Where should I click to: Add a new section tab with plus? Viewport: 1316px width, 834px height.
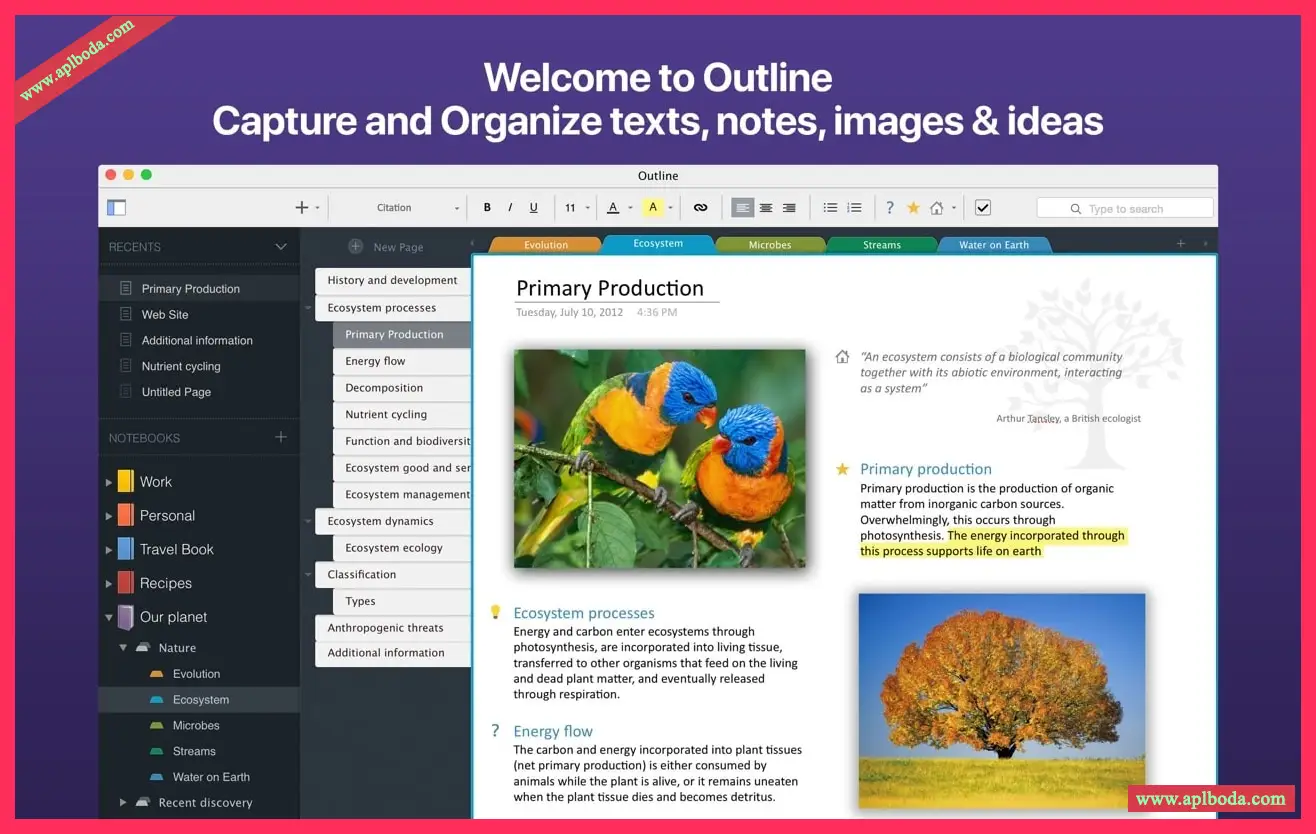tap(1180, 244)
